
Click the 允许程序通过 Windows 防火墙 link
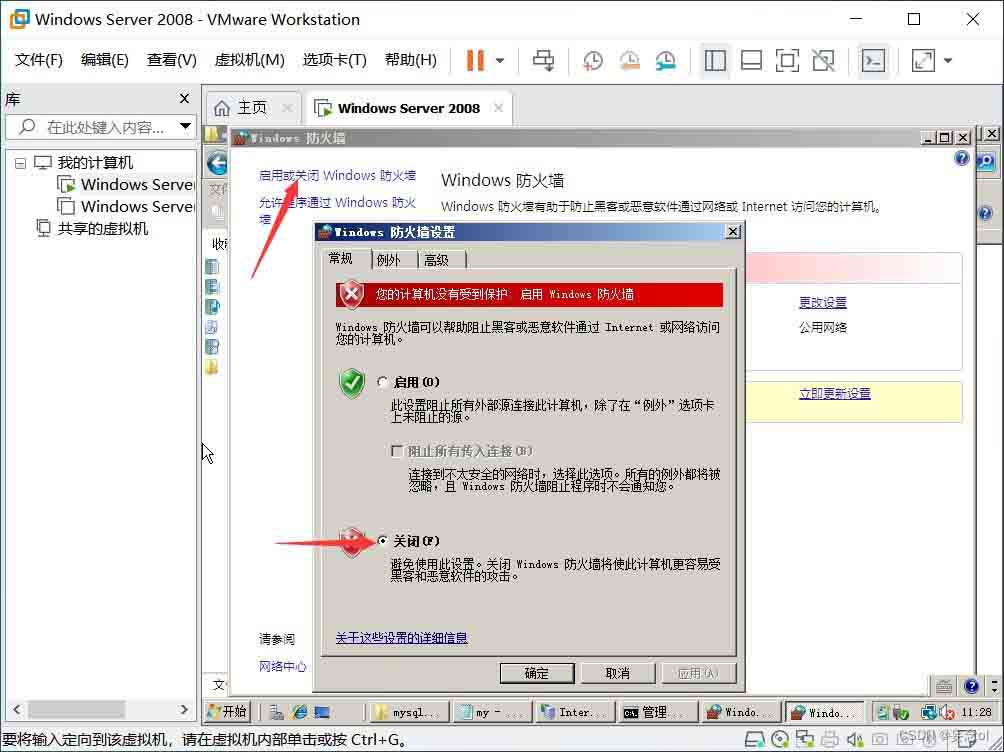pos(337,211)
